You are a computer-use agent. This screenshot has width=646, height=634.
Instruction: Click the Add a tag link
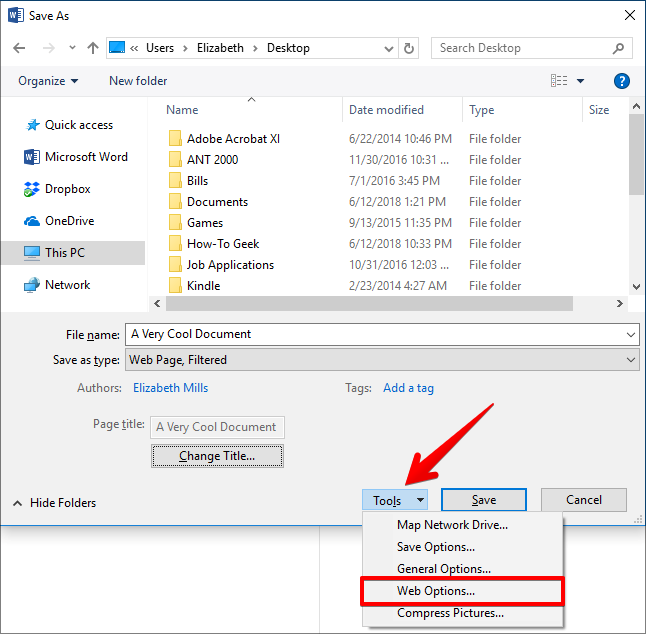[x=408, y=388]
